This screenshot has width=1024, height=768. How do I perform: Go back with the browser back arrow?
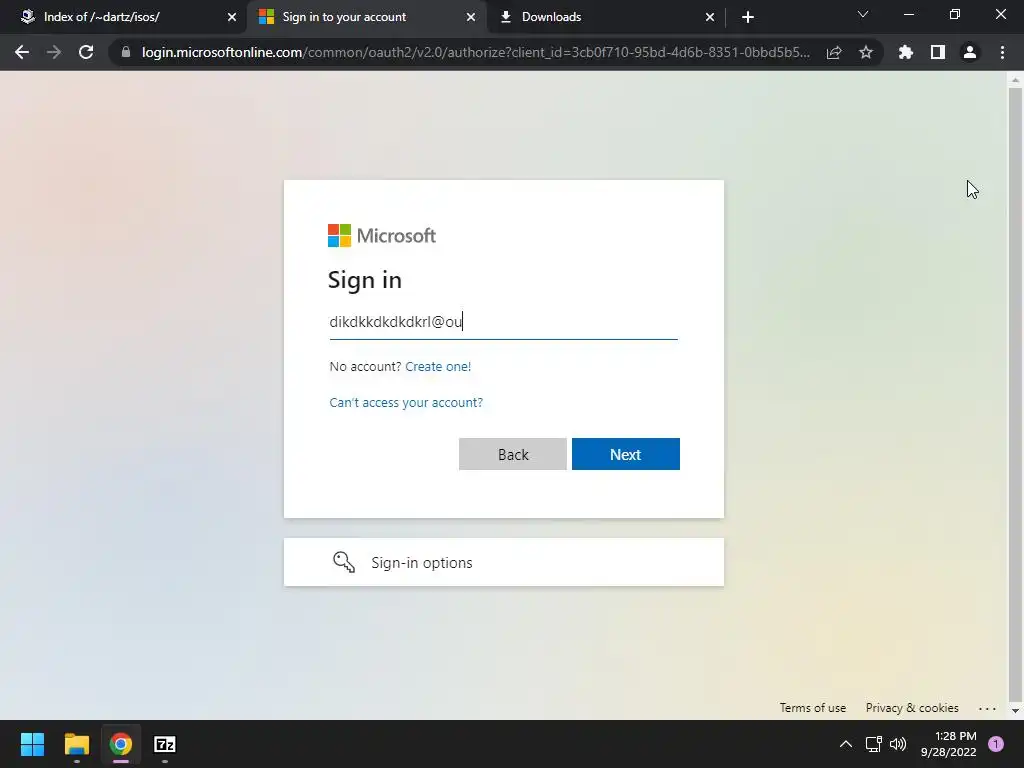tap(22, 52)
